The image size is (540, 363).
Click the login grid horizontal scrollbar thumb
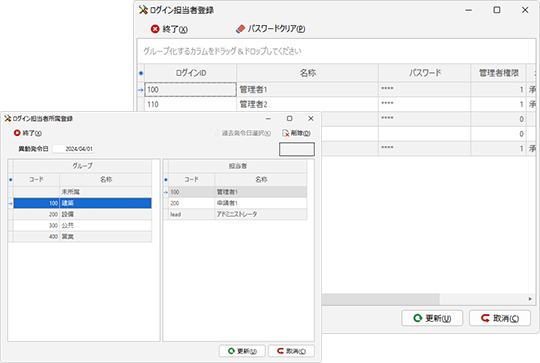381,299
